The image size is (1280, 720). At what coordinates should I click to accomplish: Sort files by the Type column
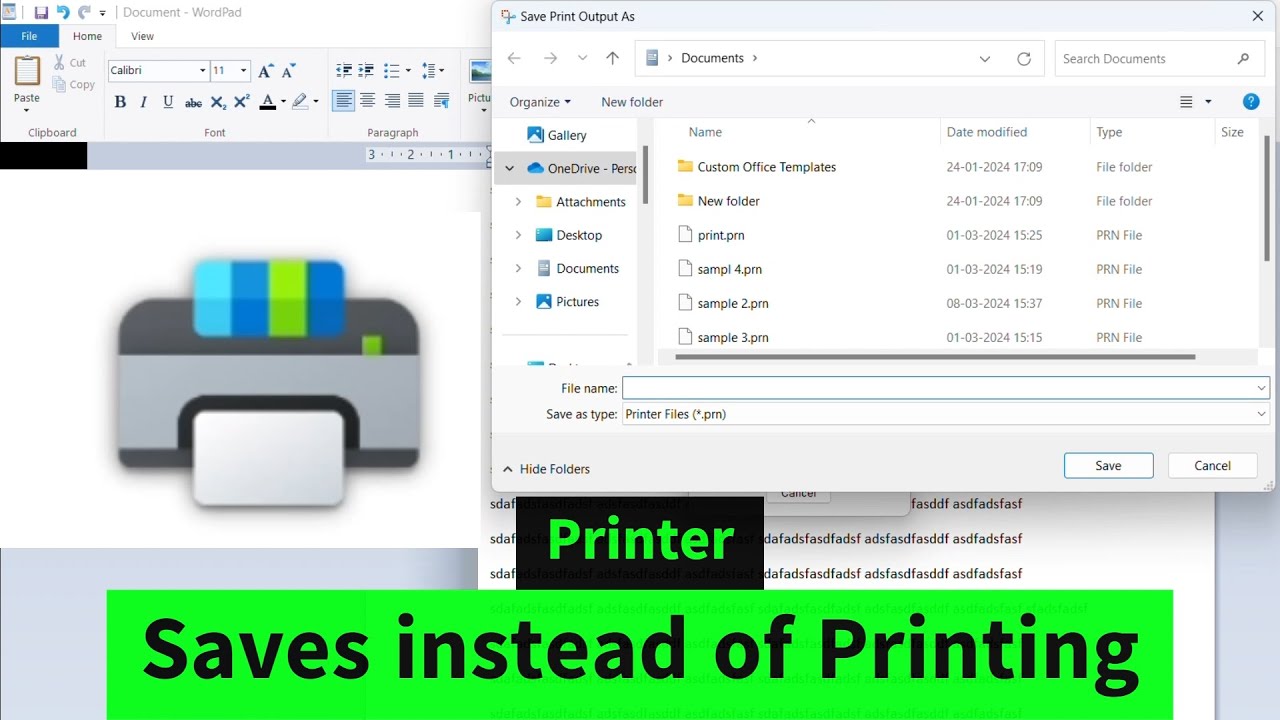coord(1109,132)
